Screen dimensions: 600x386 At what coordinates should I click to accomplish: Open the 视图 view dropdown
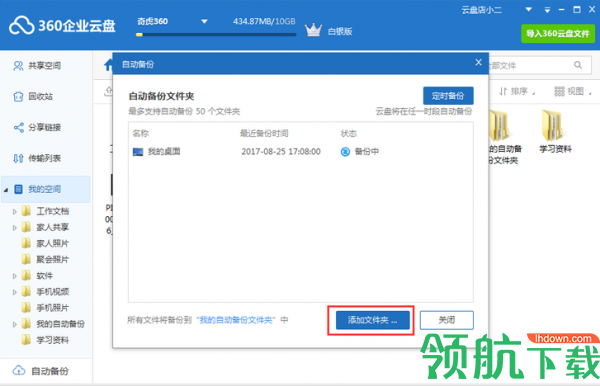[x=573, y=91]
